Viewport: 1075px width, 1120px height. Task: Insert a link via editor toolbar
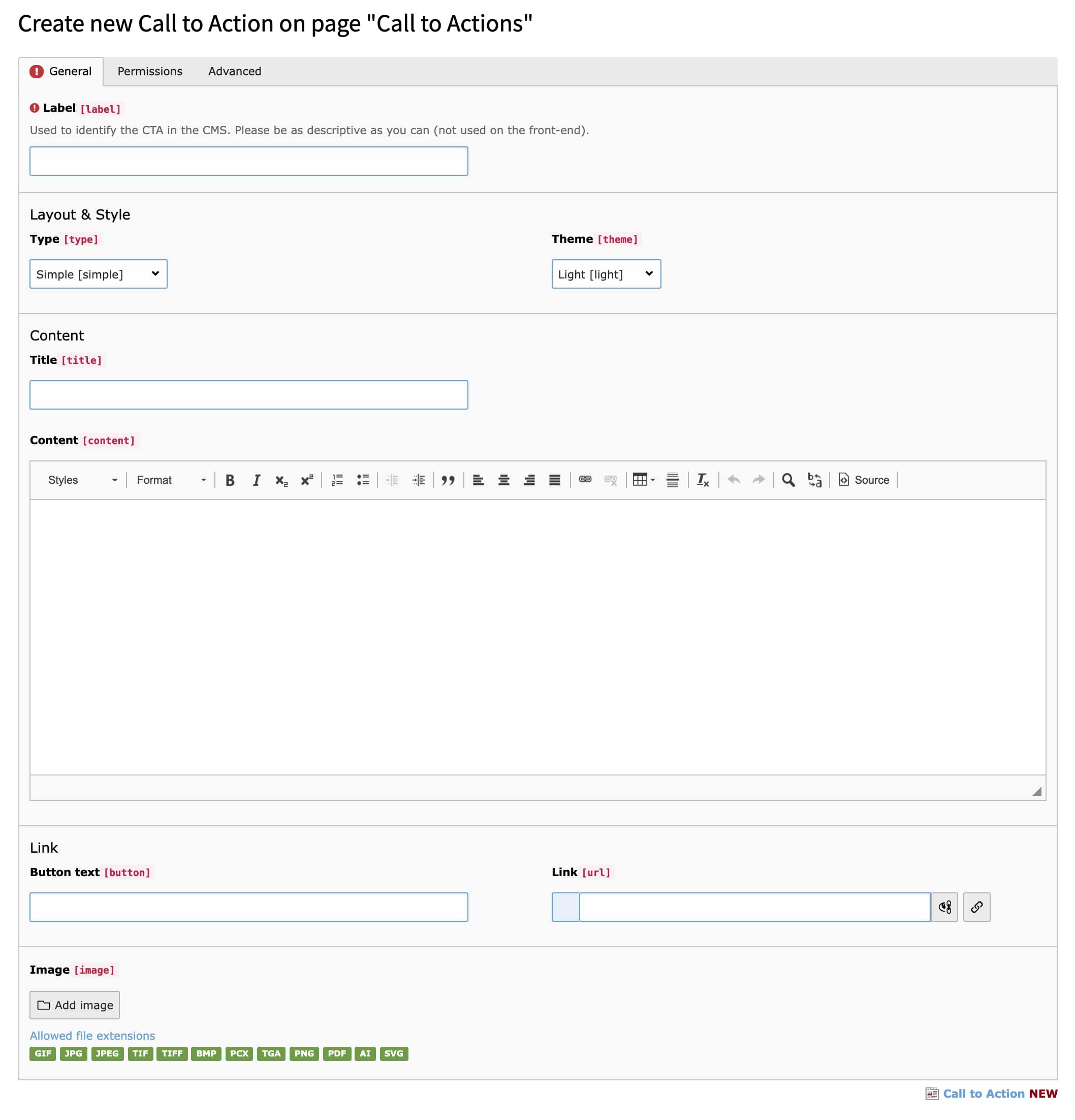pyautogui.click(x=585, y=480)
